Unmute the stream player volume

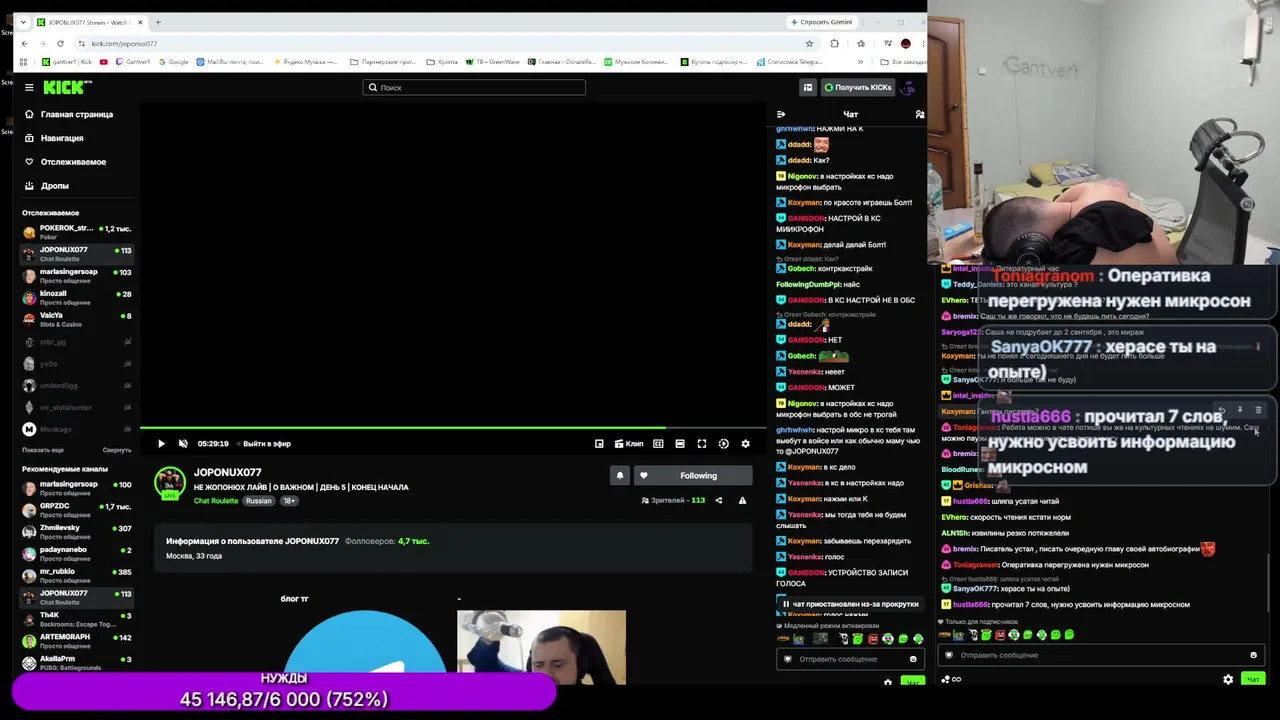click(x=183, y=444)
